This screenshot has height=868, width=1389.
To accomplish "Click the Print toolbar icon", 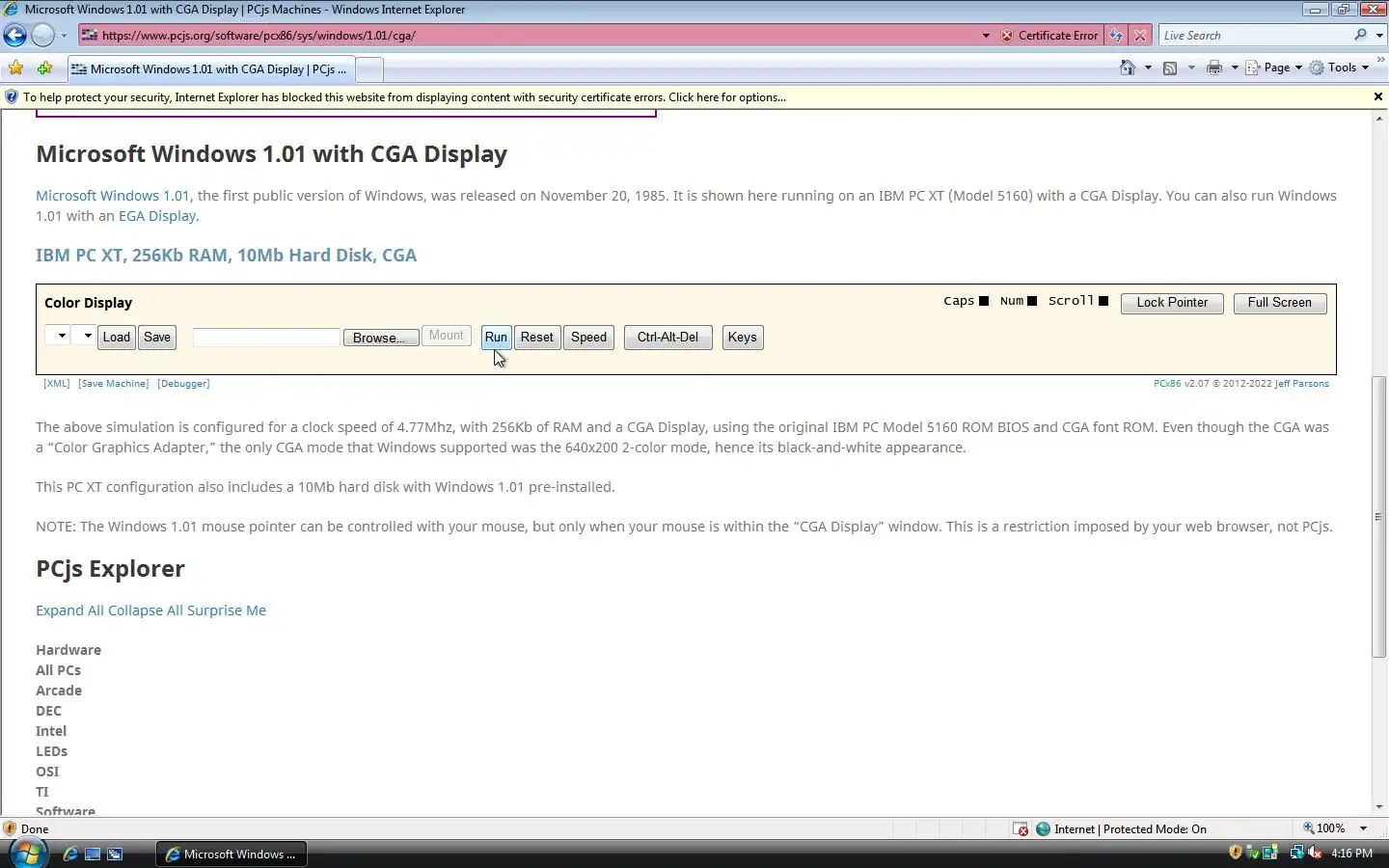I will [x=1214, y=68].
